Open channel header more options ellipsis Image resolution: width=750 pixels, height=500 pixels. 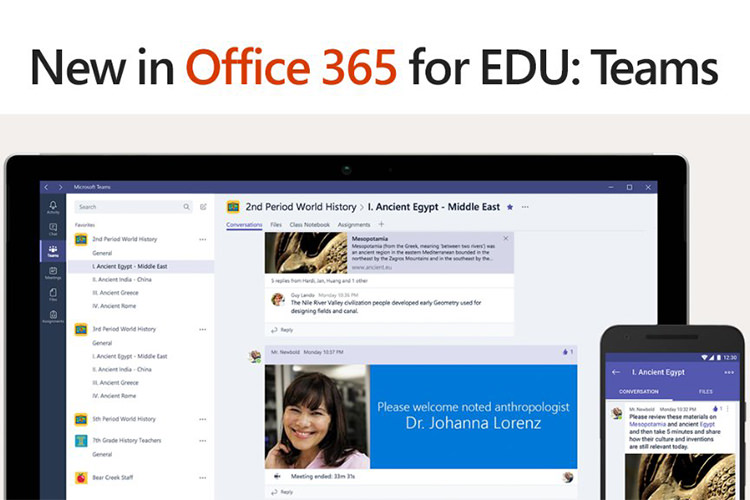(x=525, y=207)
